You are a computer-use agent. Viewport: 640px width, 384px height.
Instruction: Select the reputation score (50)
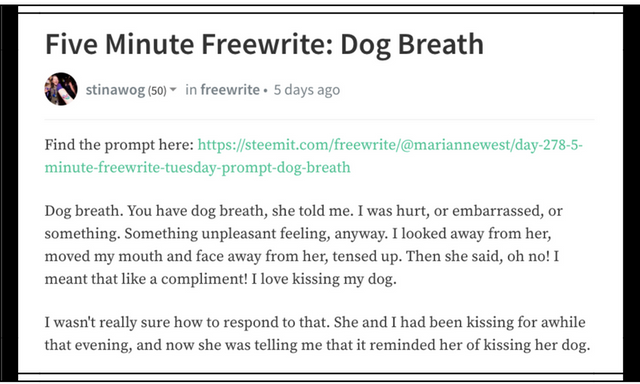157,90
